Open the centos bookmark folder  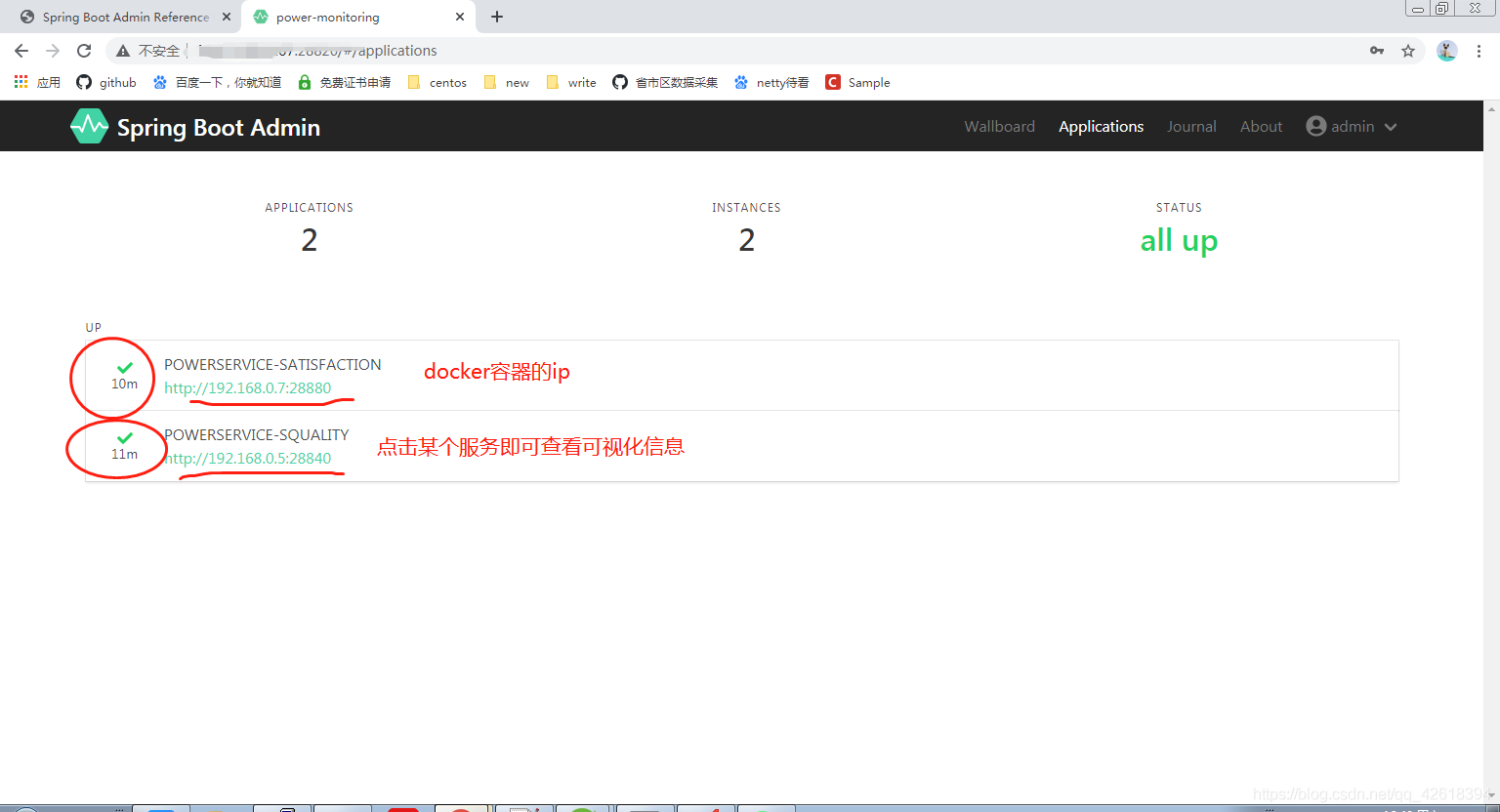437,82
